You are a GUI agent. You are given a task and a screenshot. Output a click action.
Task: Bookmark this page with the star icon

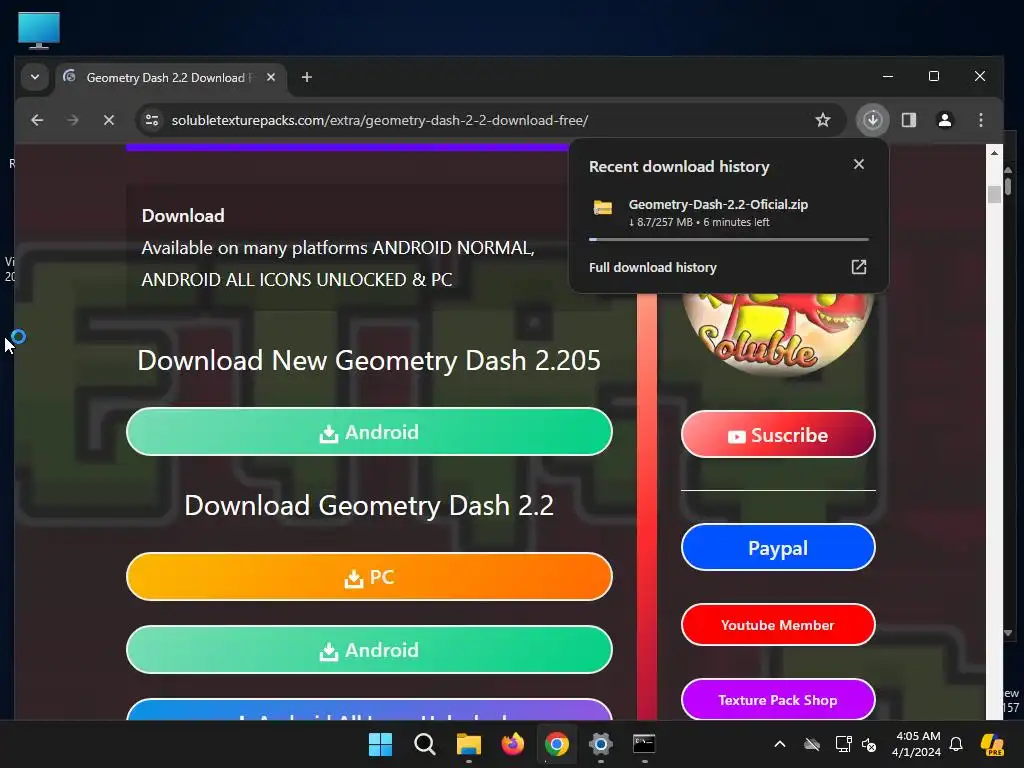(x=823, y=120)
